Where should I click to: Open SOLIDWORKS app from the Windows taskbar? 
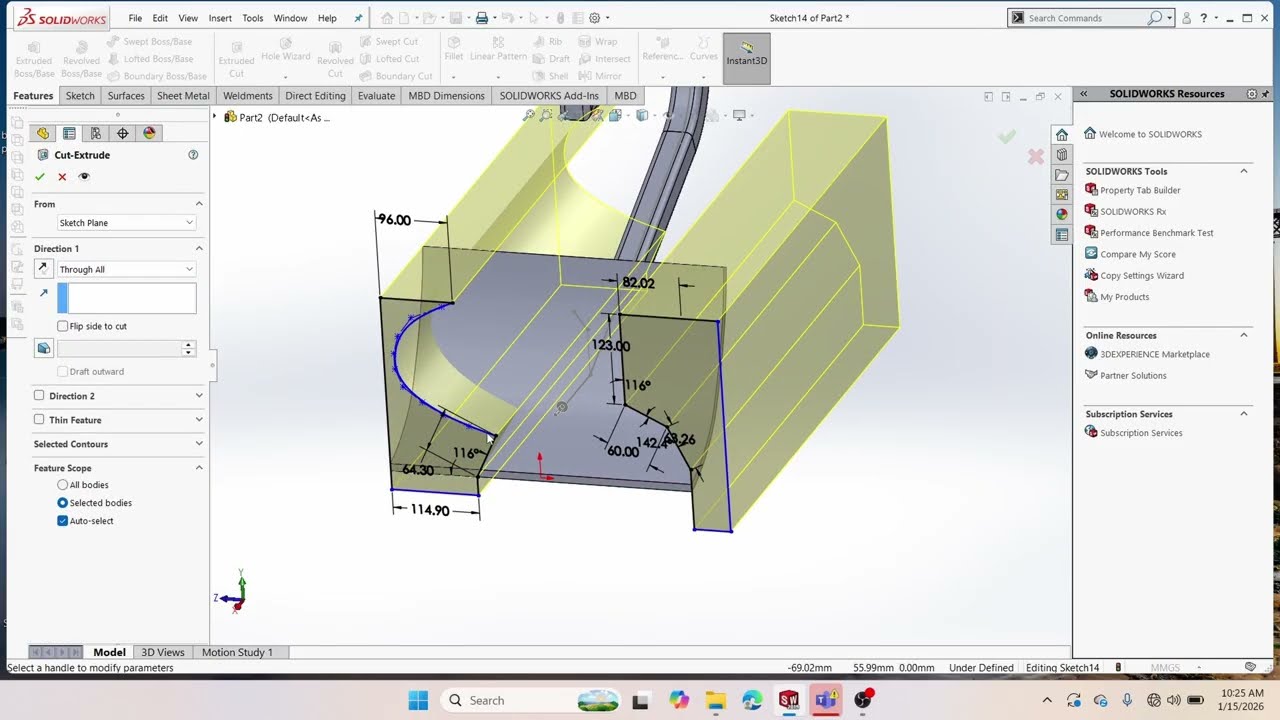point(789,700)
